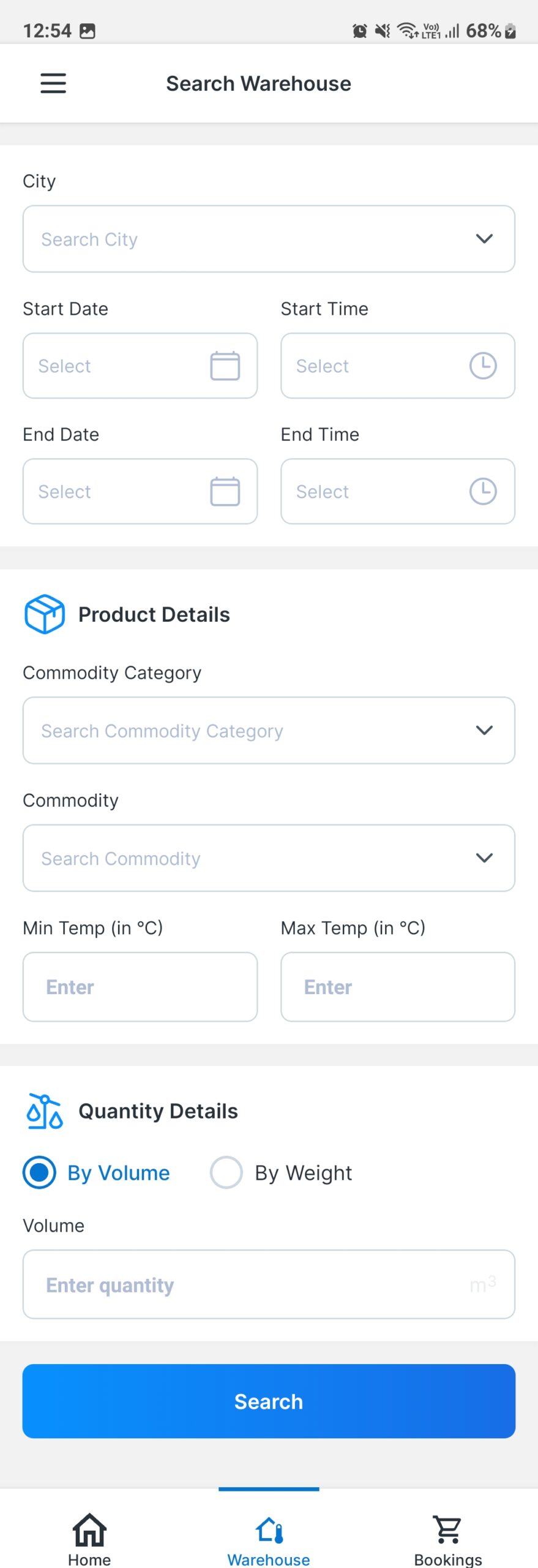Tap the Start Date calendar icon

225,366
